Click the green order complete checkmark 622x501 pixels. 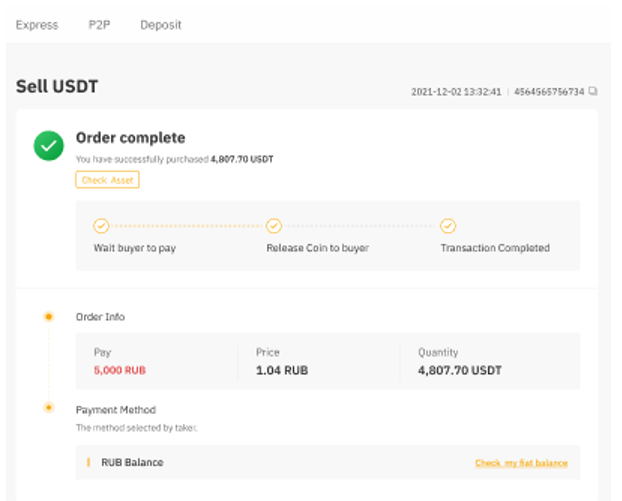click(49, 147)
